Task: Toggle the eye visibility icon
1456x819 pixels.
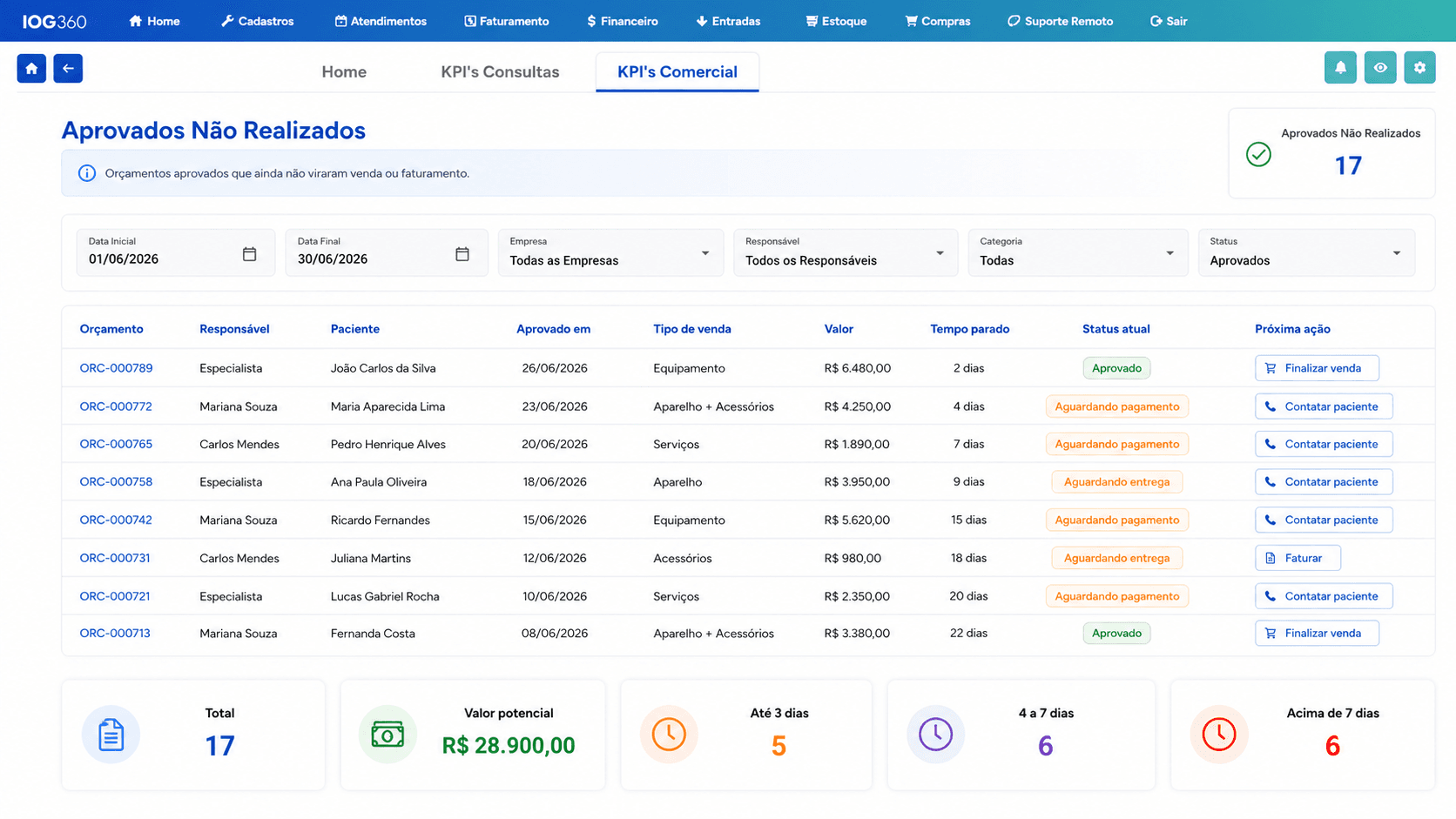Action: (1380, 68)
